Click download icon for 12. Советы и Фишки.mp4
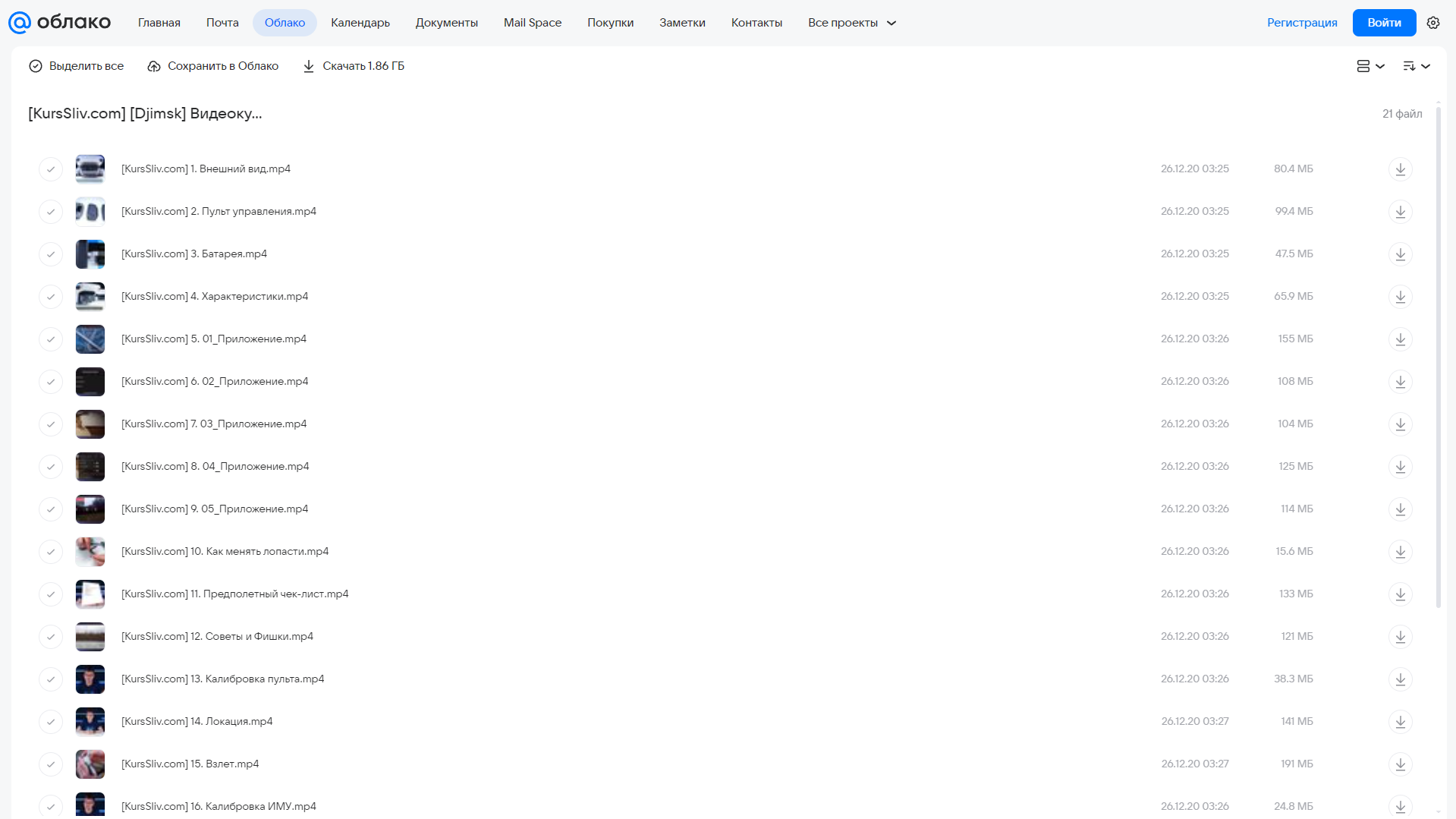 [1400, 636]
